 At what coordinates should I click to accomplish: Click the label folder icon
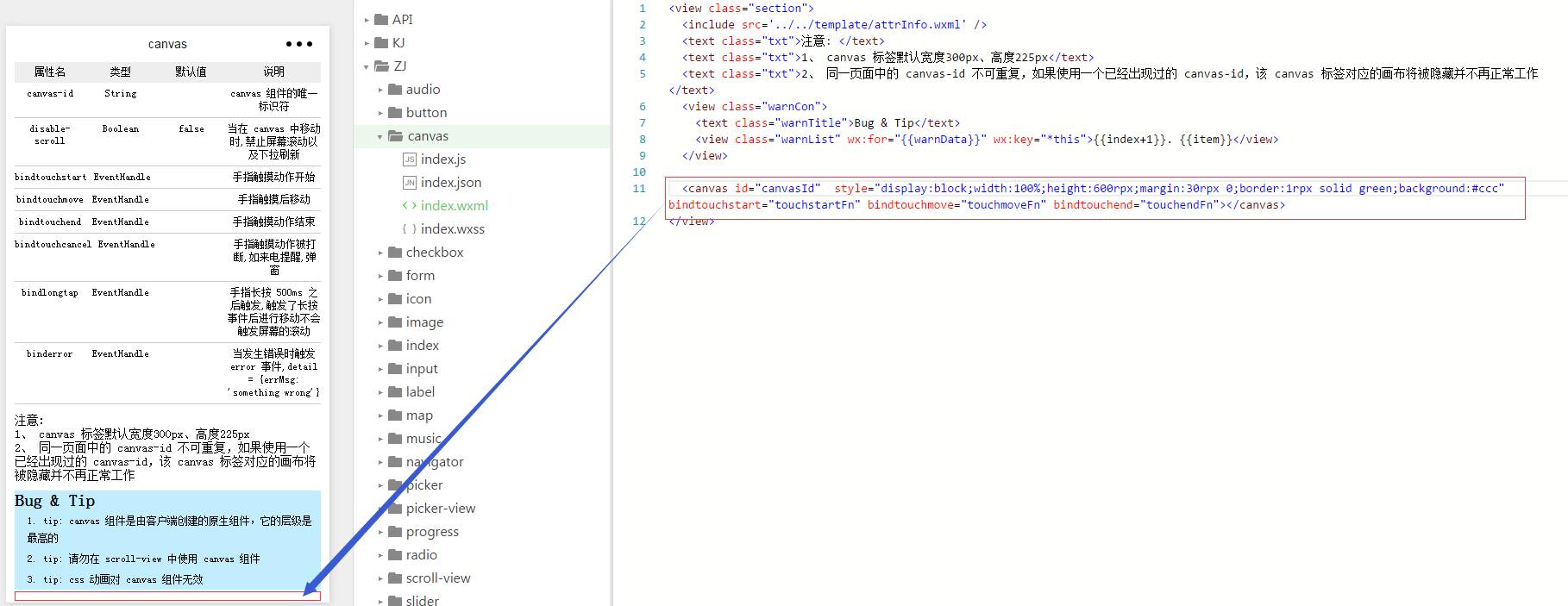[x=395, y=391]
